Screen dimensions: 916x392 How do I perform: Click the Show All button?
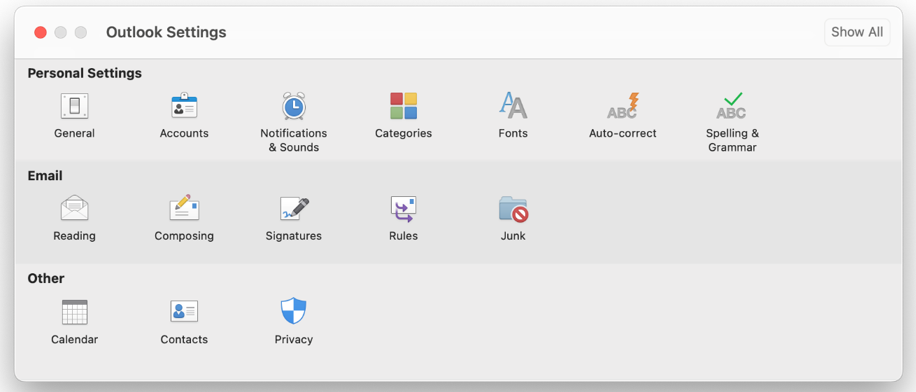click(857, 32)
